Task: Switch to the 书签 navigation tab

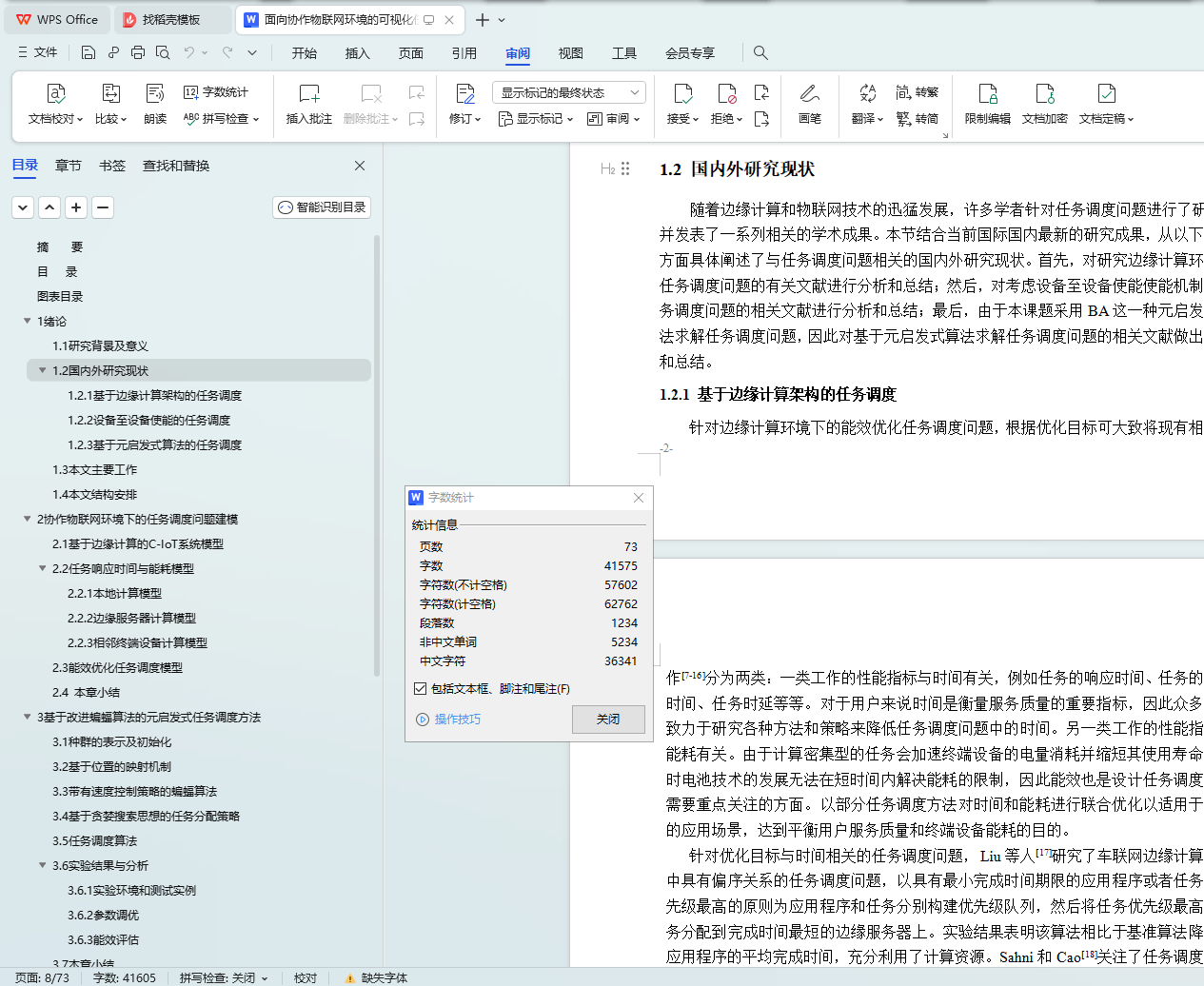Action: coord(112,166)
